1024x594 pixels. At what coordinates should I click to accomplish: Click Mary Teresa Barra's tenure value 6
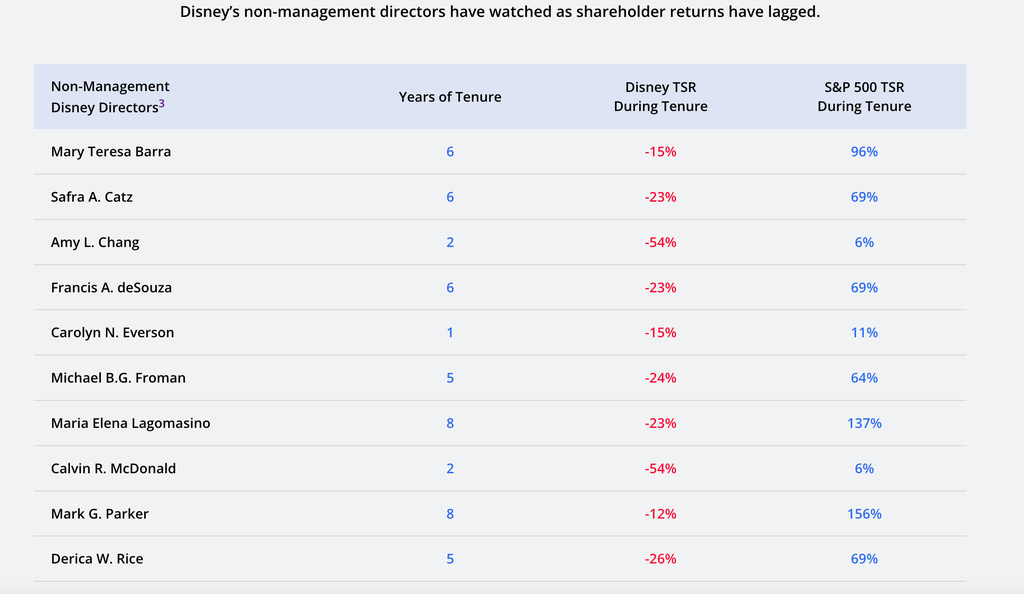coord(450,151)
